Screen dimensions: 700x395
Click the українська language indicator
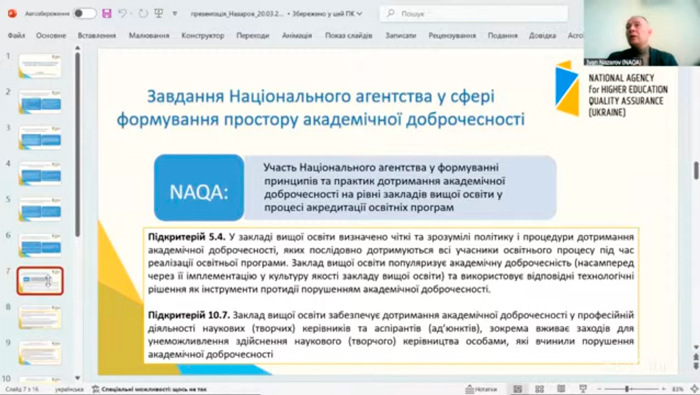tap(69, 389)
